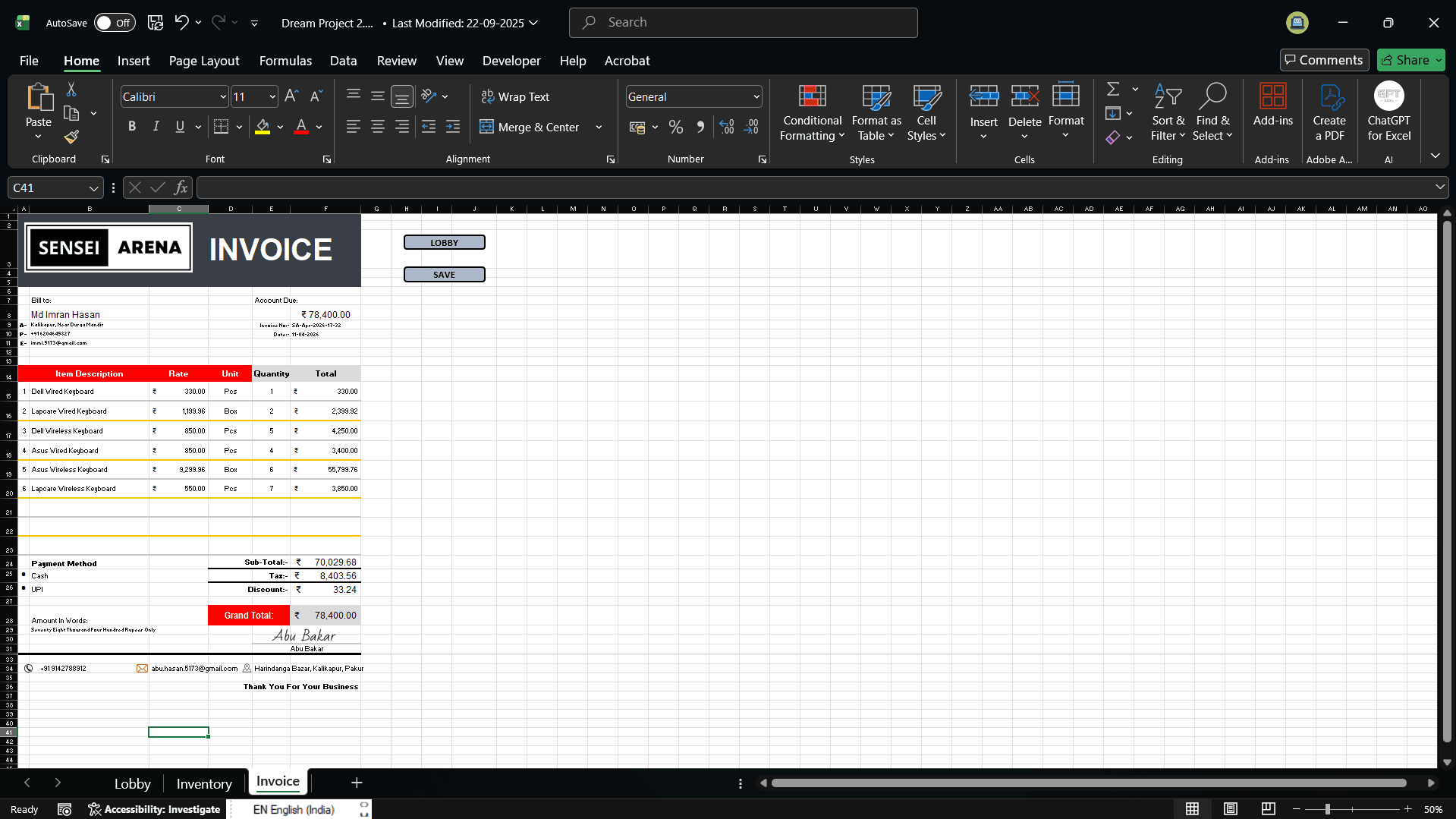The width and height of the screenshot is (1456, 819).
Task: Select the Format Painter brush
Action: tap(71, 137)
